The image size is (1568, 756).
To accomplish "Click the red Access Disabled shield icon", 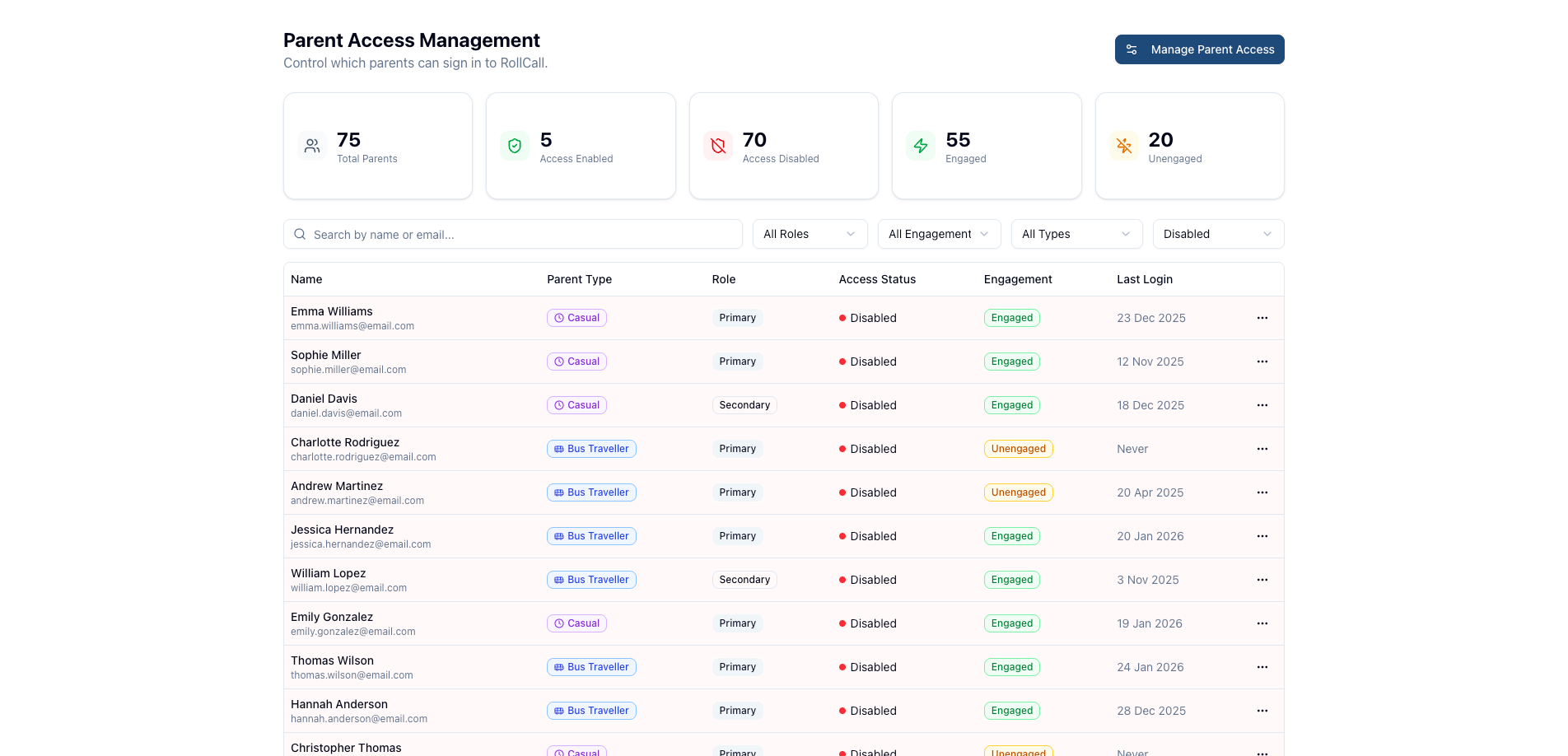I will (x=718, y=146).
